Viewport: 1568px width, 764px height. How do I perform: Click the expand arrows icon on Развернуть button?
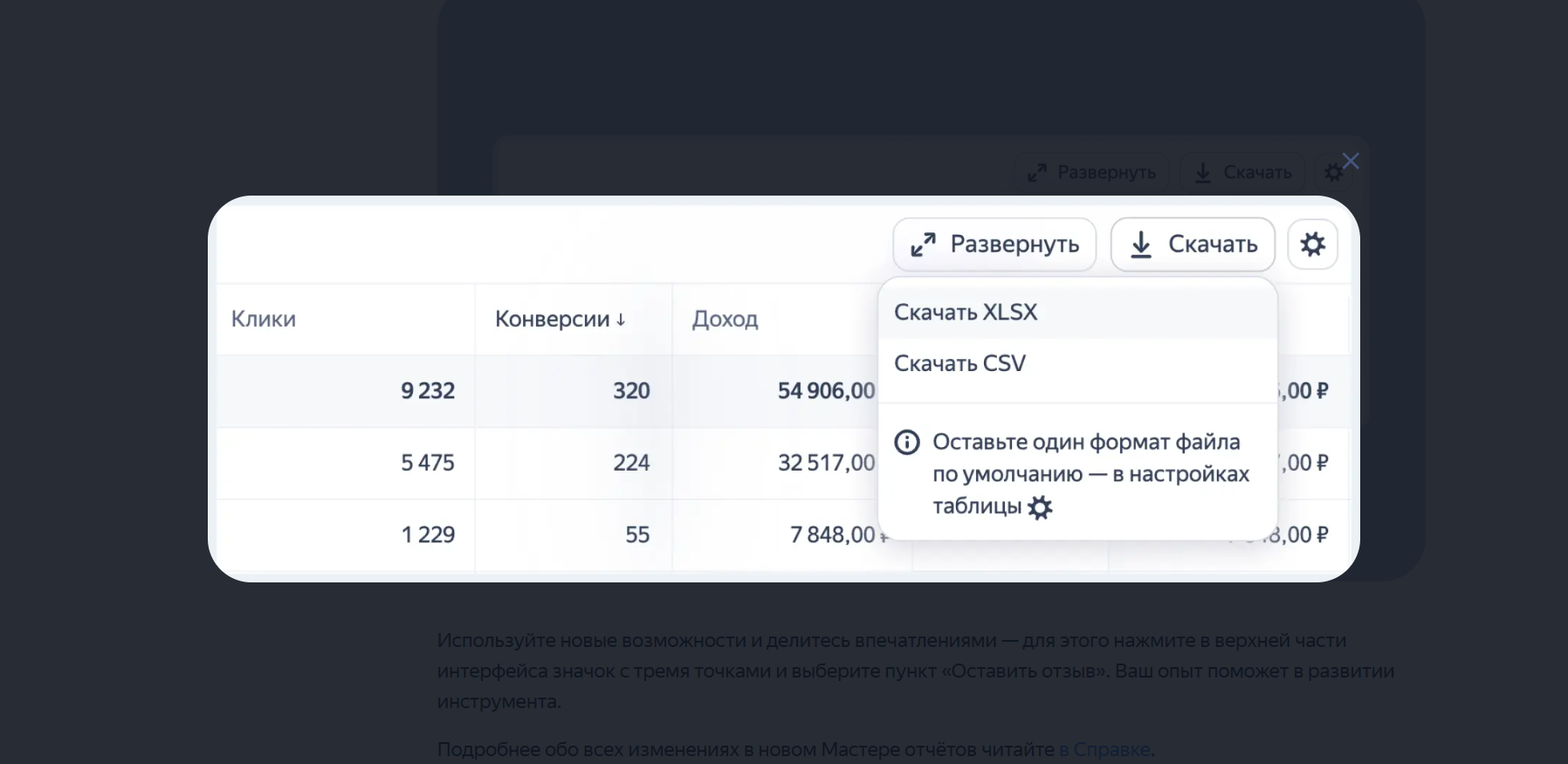925,244
